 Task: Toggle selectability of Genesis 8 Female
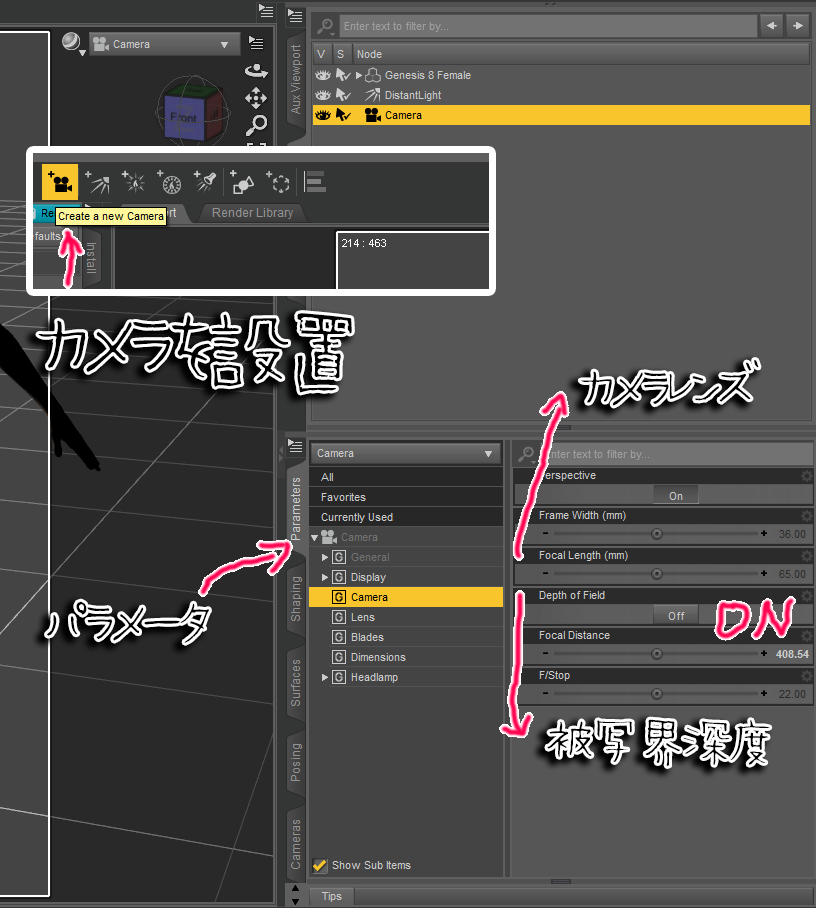[343, 75]
